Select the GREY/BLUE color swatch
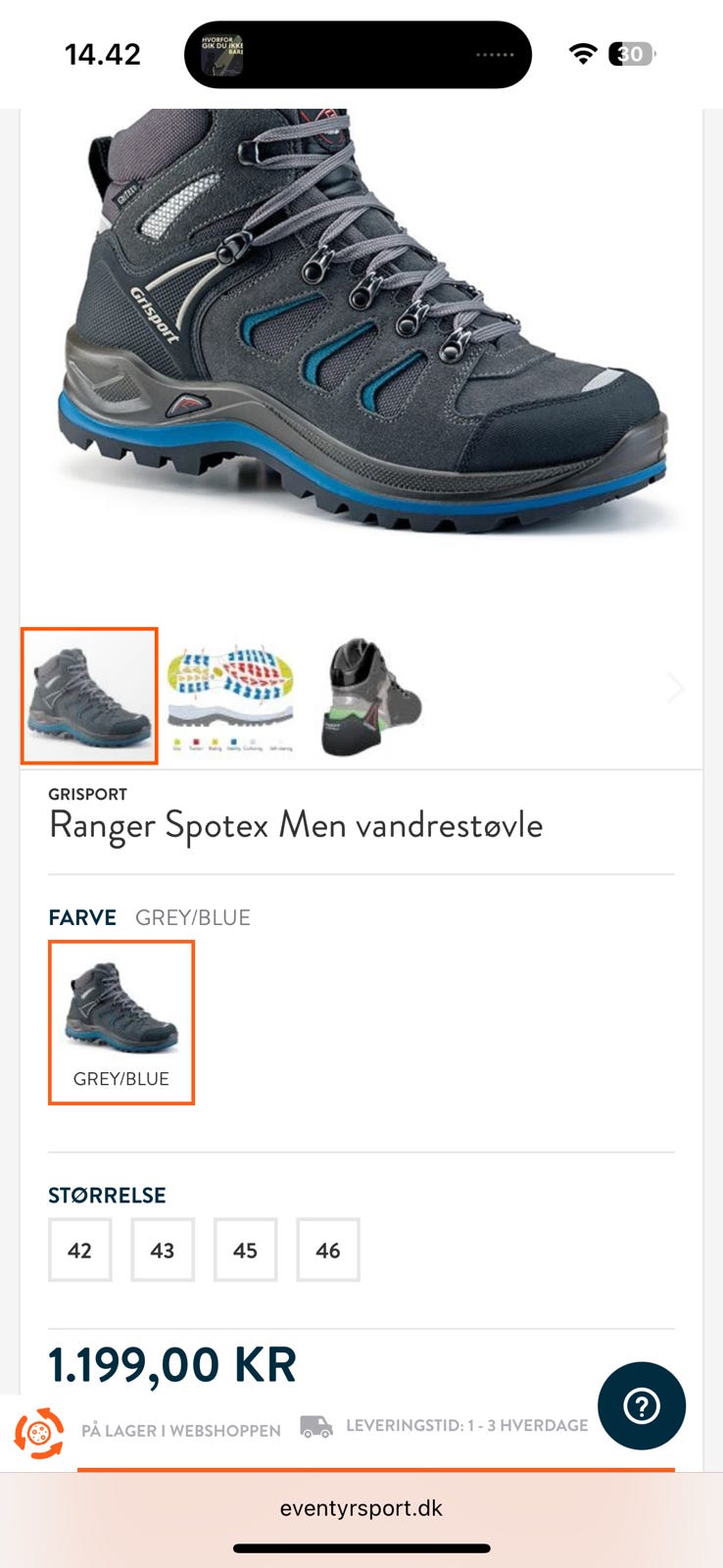Viewport: 723px width, 1568px height. [121, 1022]
